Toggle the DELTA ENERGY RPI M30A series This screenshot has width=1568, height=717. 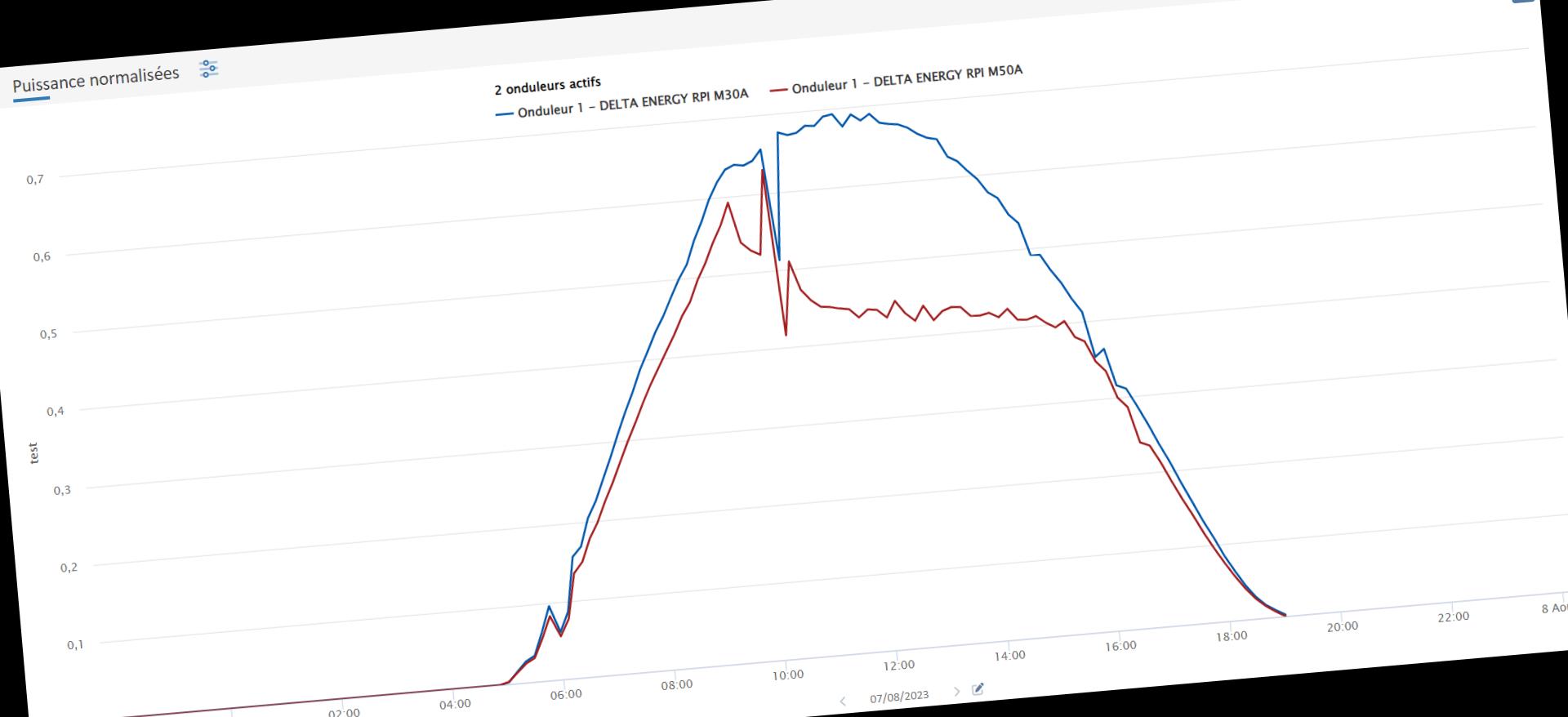pyautogui.click(x=621, y=103)
